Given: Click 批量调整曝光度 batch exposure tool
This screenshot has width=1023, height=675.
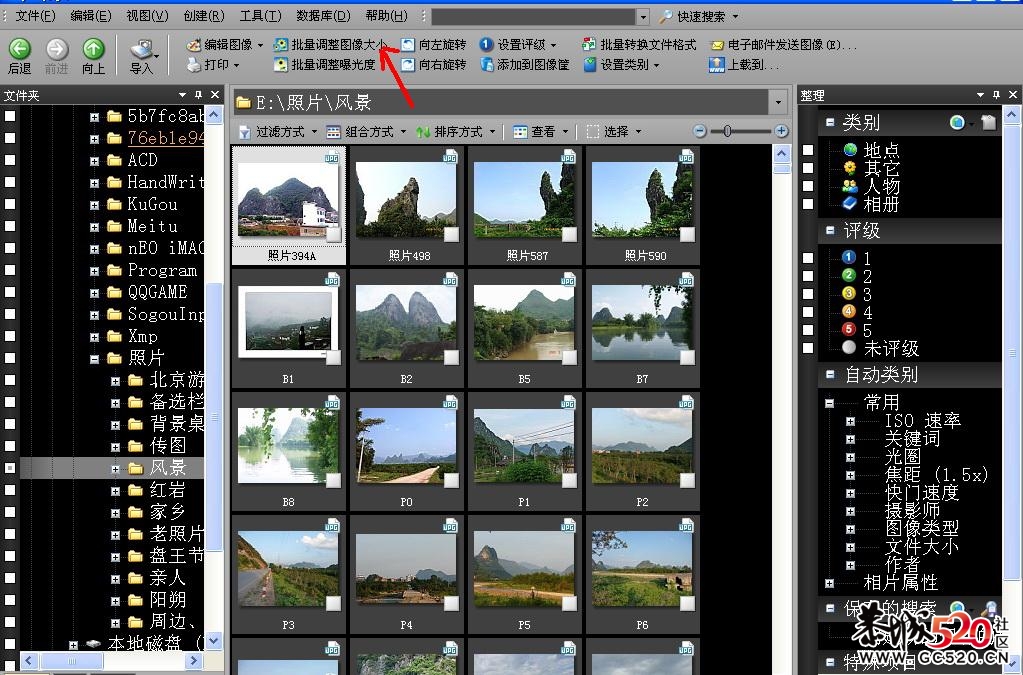Looking at the screenshot, I should [x=324, y=65].
